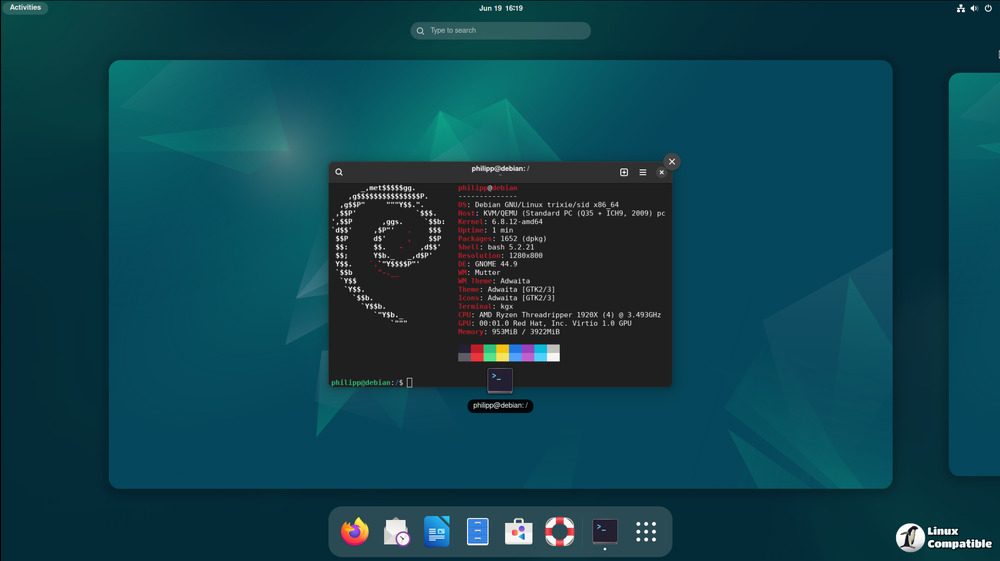Launch Firefox from the dock
This screenshot has width=1000, height=561.
click(x=355, y=532)
